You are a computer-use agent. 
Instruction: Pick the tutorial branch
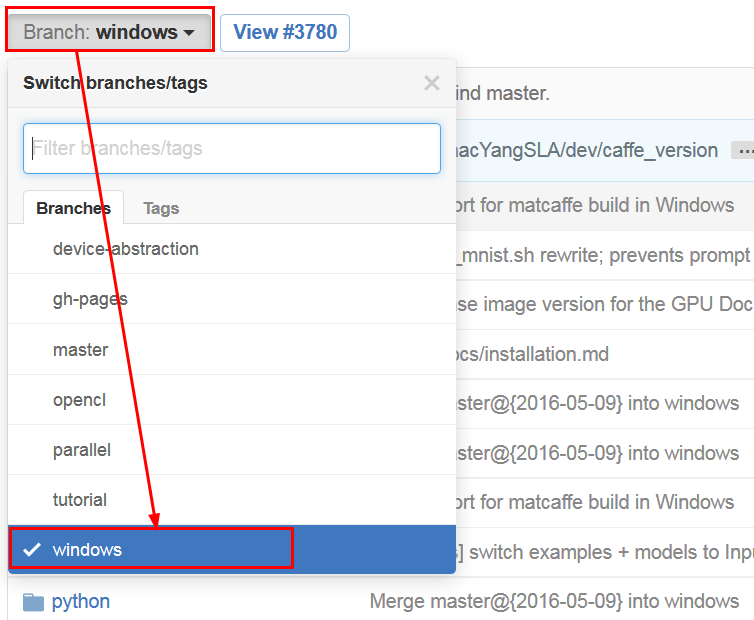232,500
